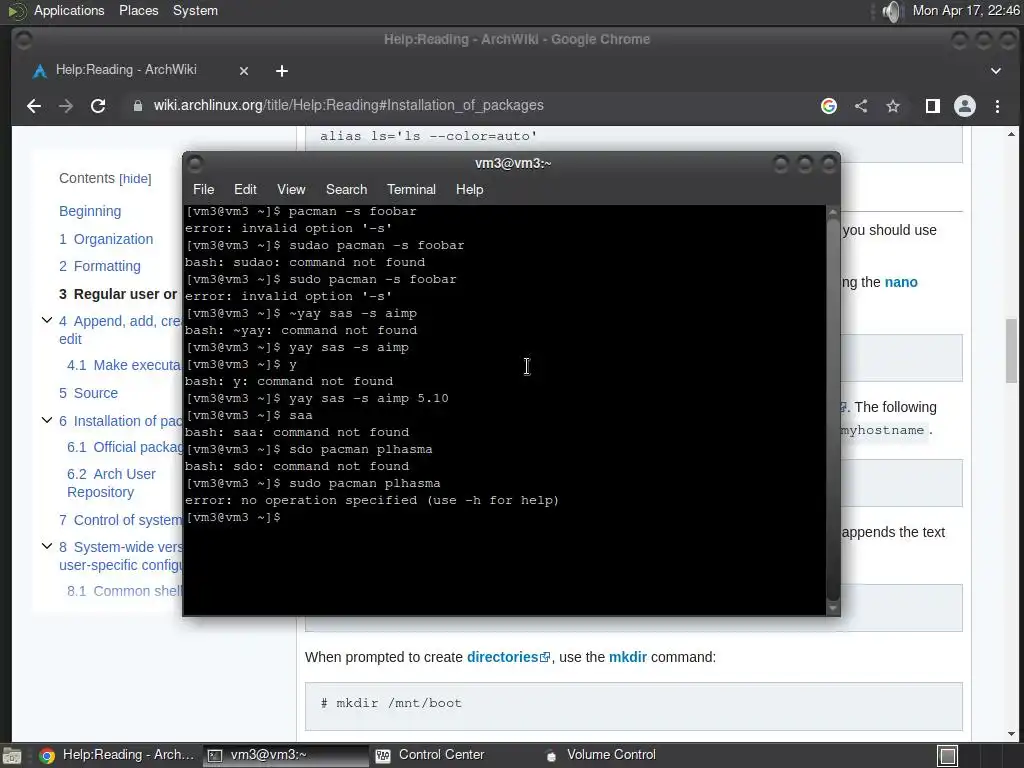Bookmark this page with the star icon
Screen dimensions: 1024x768
coord(893,106)
